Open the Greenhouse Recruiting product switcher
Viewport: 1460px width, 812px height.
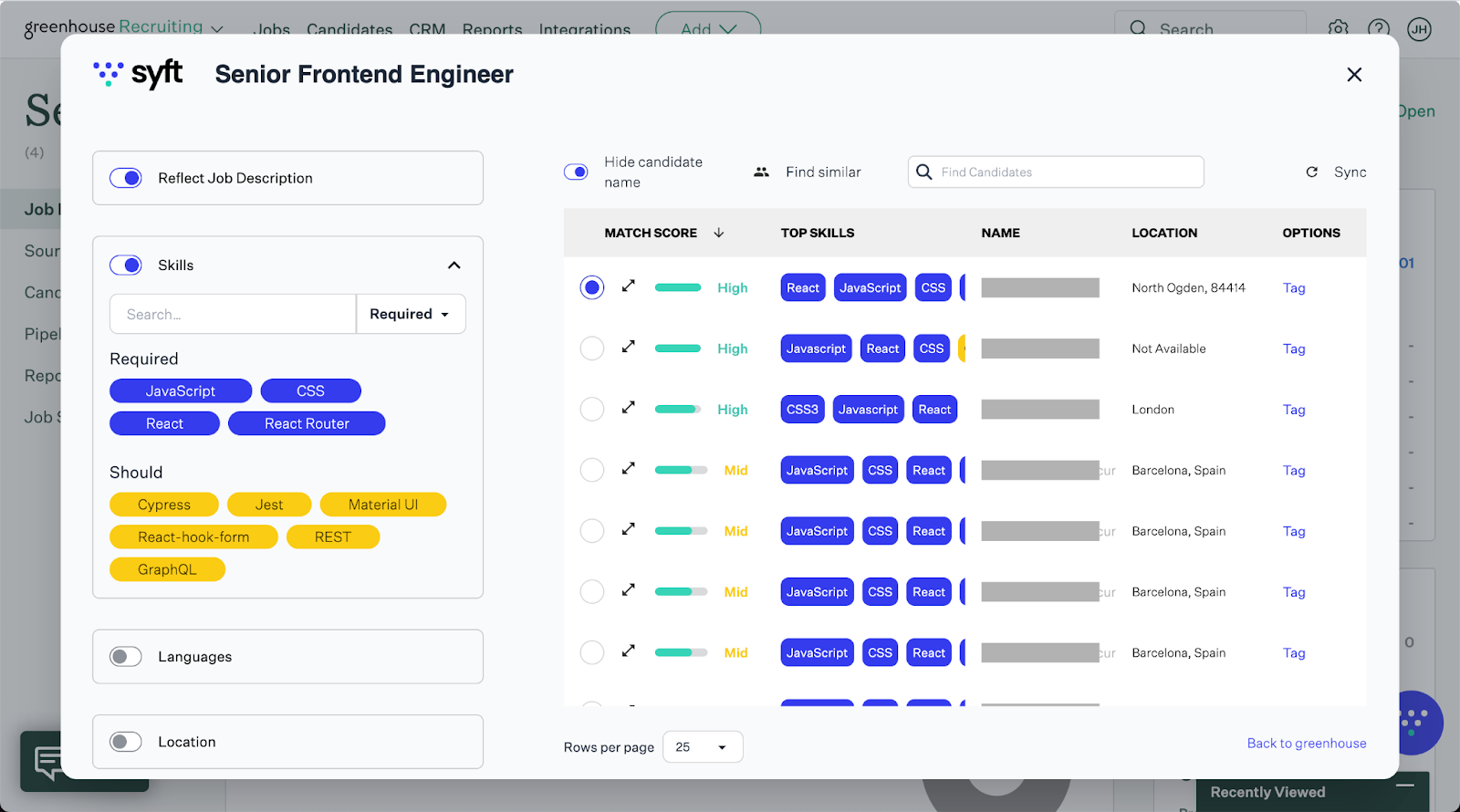click(124, 27)
